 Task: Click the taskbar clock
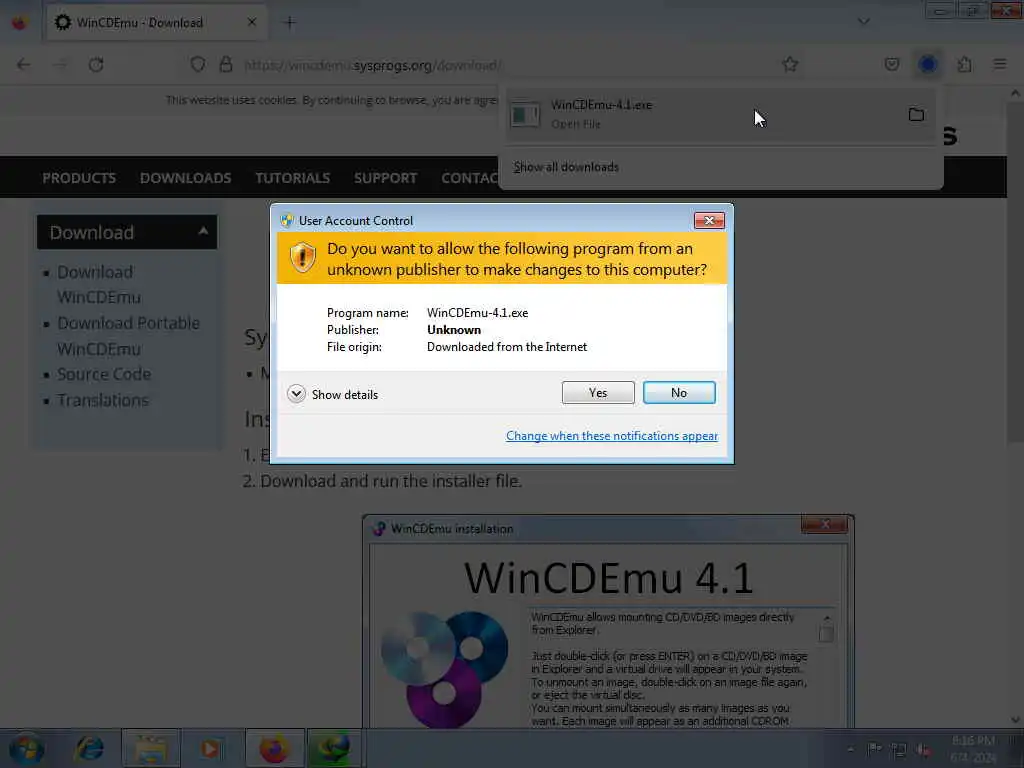(x=974, y=749)
